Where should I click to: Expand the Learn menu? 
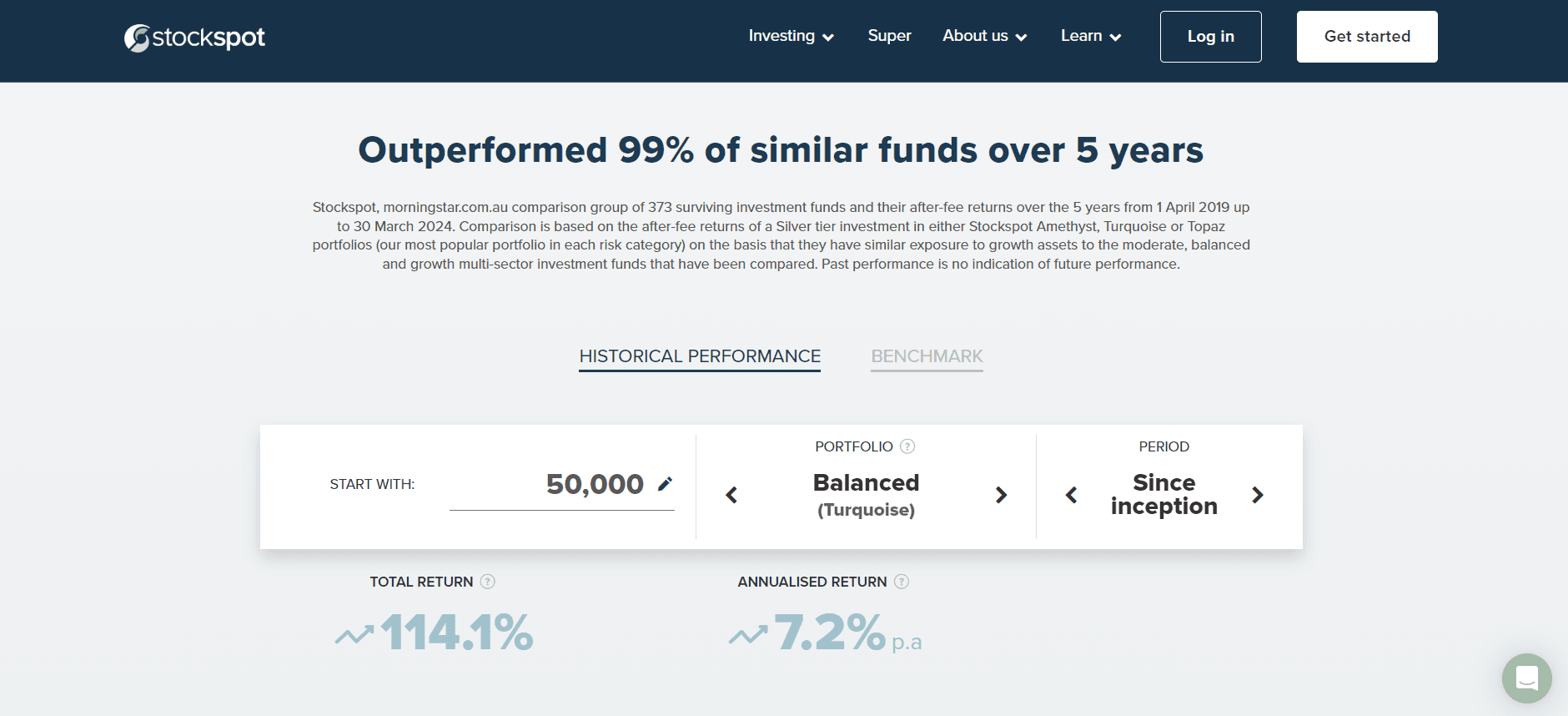(x=1091, y=36)
